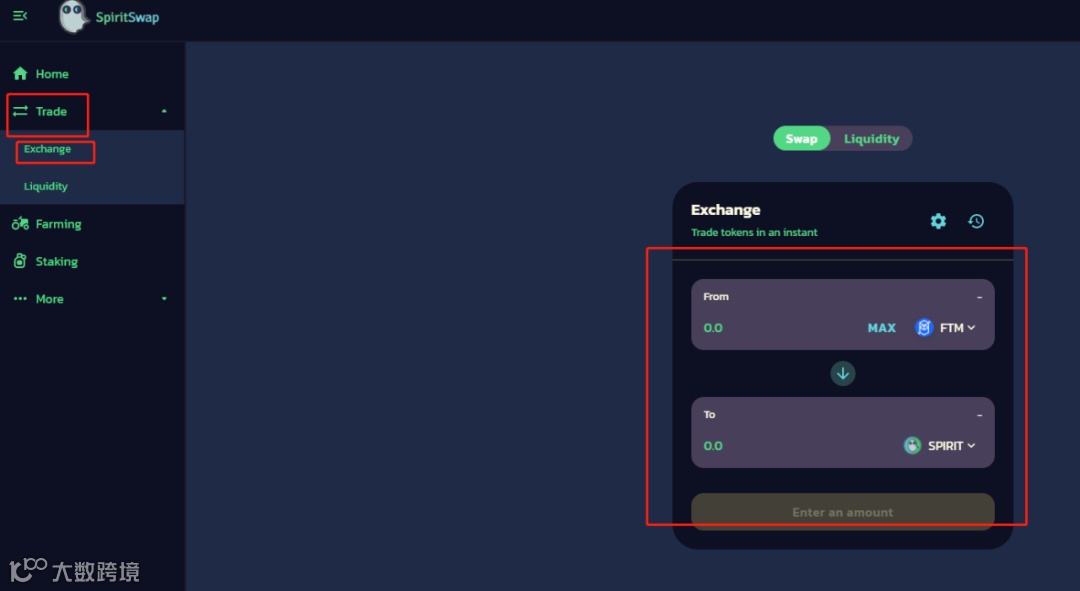Switch to the Swap tab
The width and height of the screenshot is (1080, 591).
(x=801, y=138)
